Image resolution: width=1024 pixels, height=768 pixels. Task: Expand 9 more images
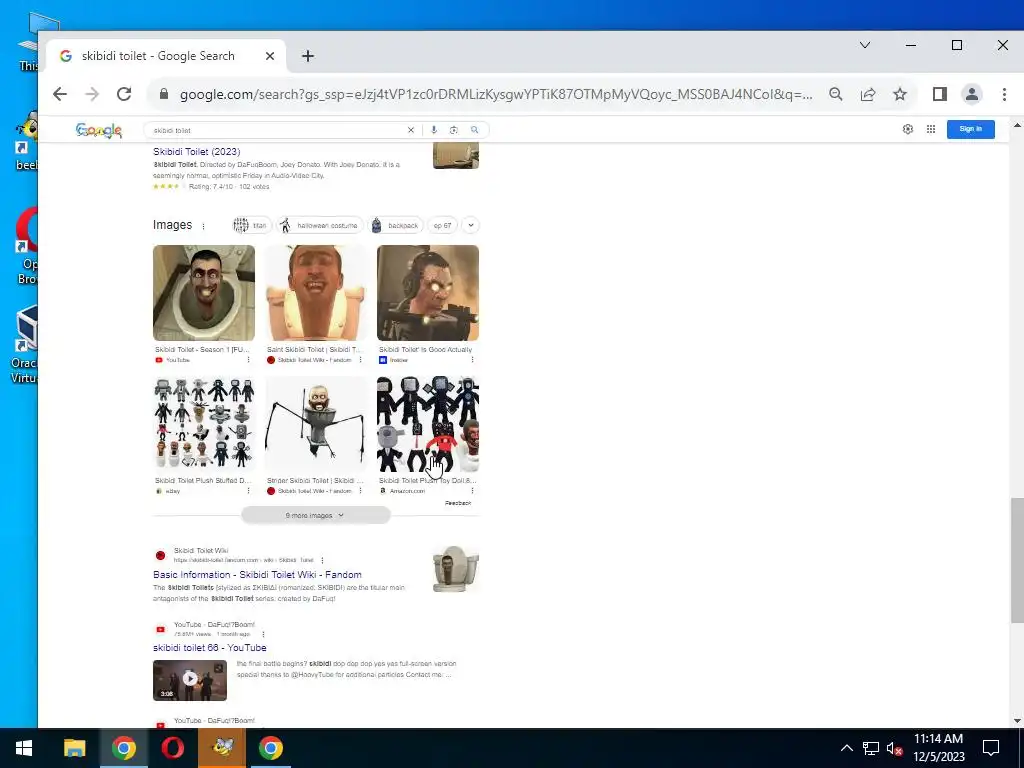(315, 515)
